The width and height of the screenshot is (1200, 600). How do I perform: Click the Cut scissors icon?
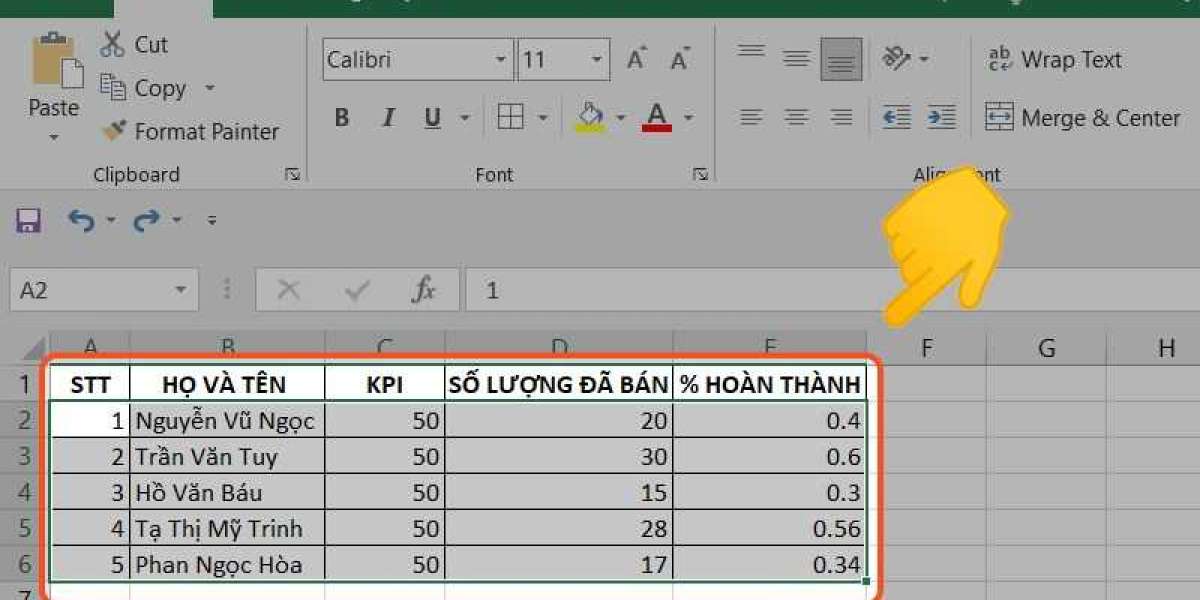[112, 45]
